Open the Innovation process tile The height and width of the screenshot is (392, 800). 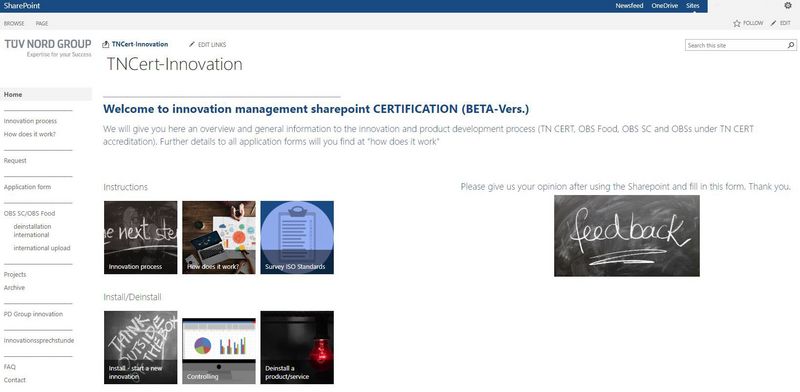tap(141, 237)
